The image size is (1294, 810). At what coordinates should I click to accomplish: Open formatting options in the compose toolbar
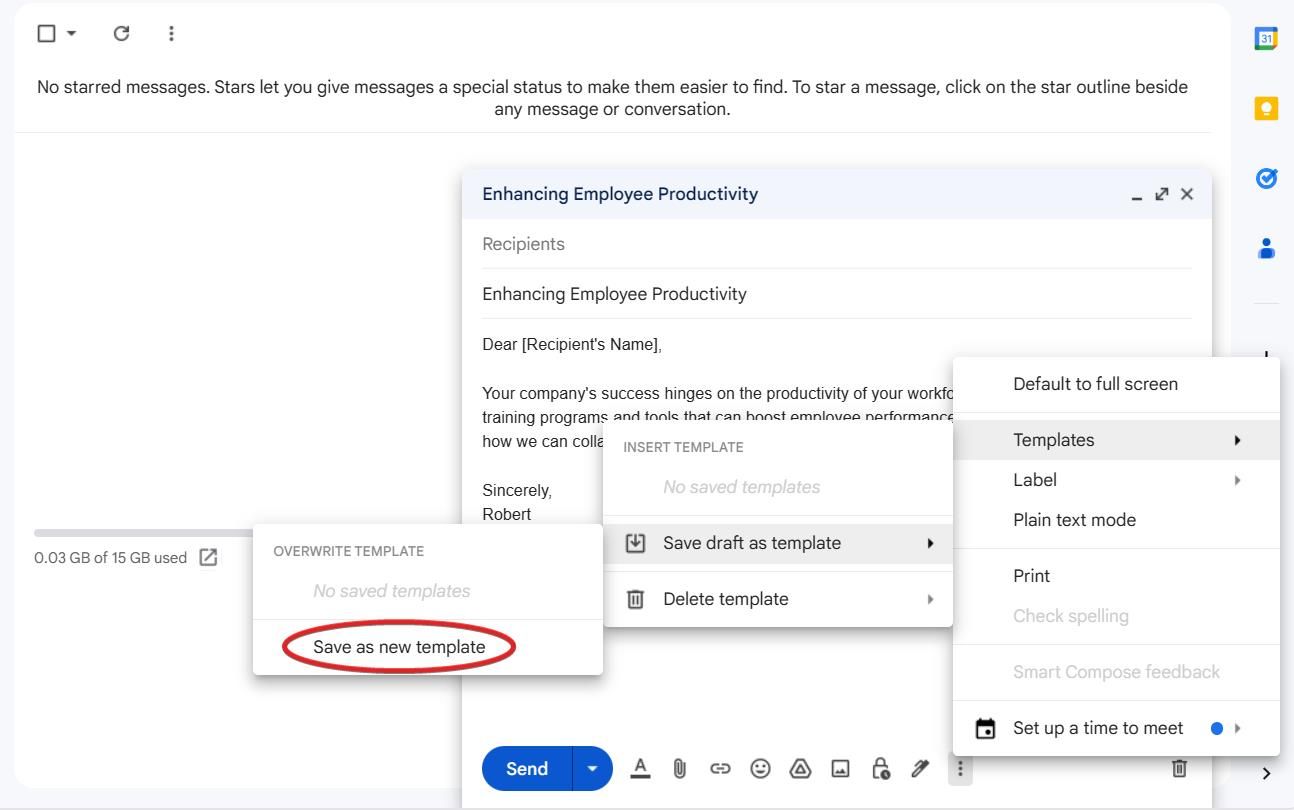[x=640, y=768]
